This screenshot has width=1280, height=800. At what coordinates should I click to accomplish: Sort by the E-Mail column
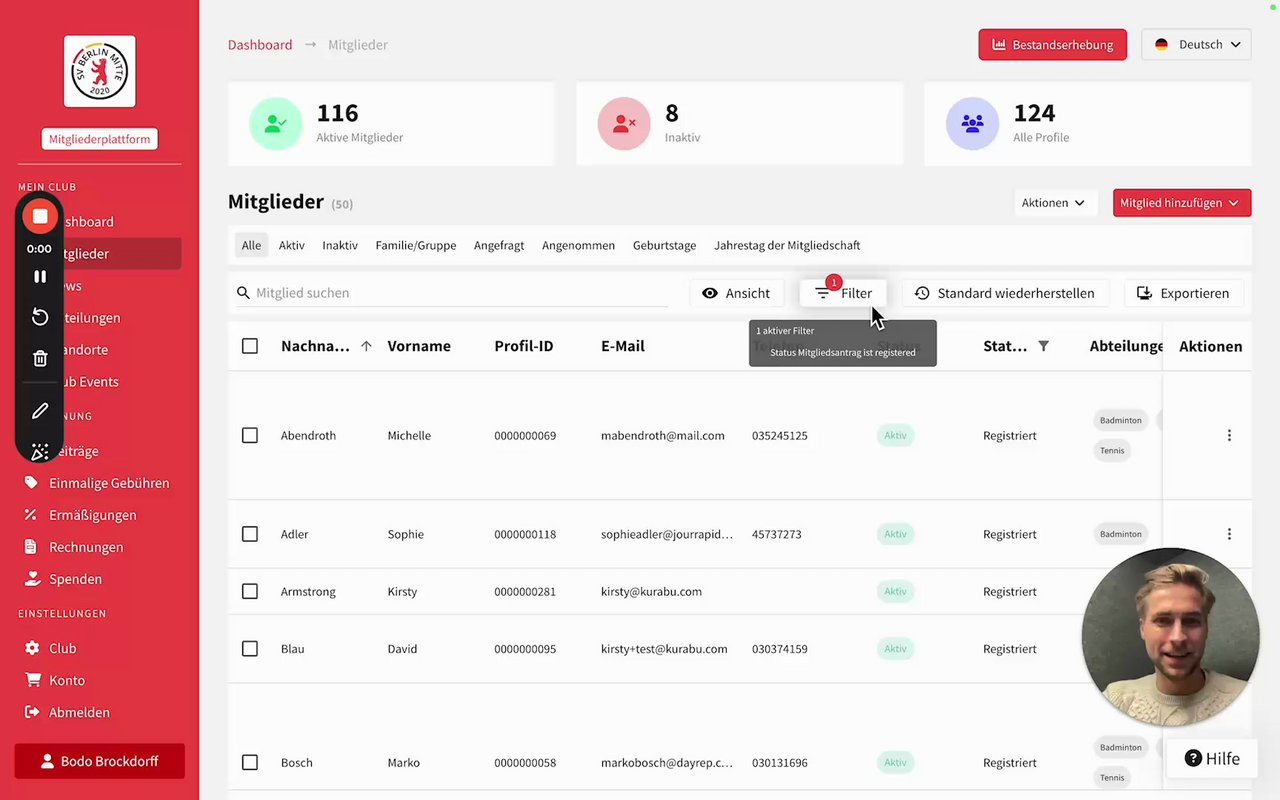click(x=623, y=346)
